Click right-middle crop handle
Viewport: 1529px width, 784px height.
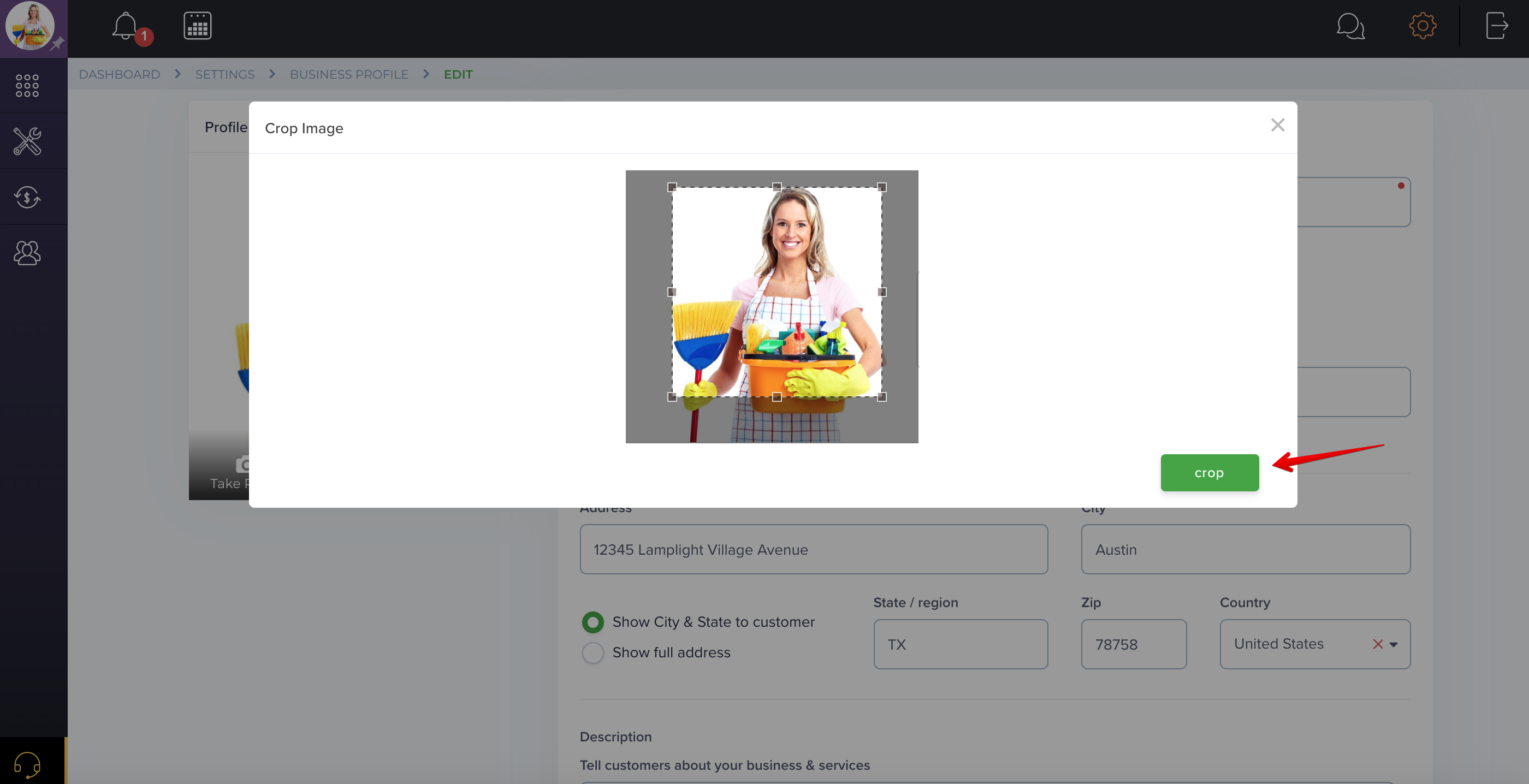tap(881, 292)
